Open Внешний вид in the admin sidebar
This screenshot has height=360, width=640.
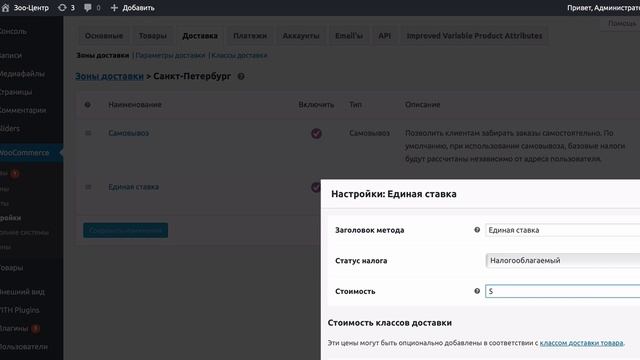(x=22, y=292)
